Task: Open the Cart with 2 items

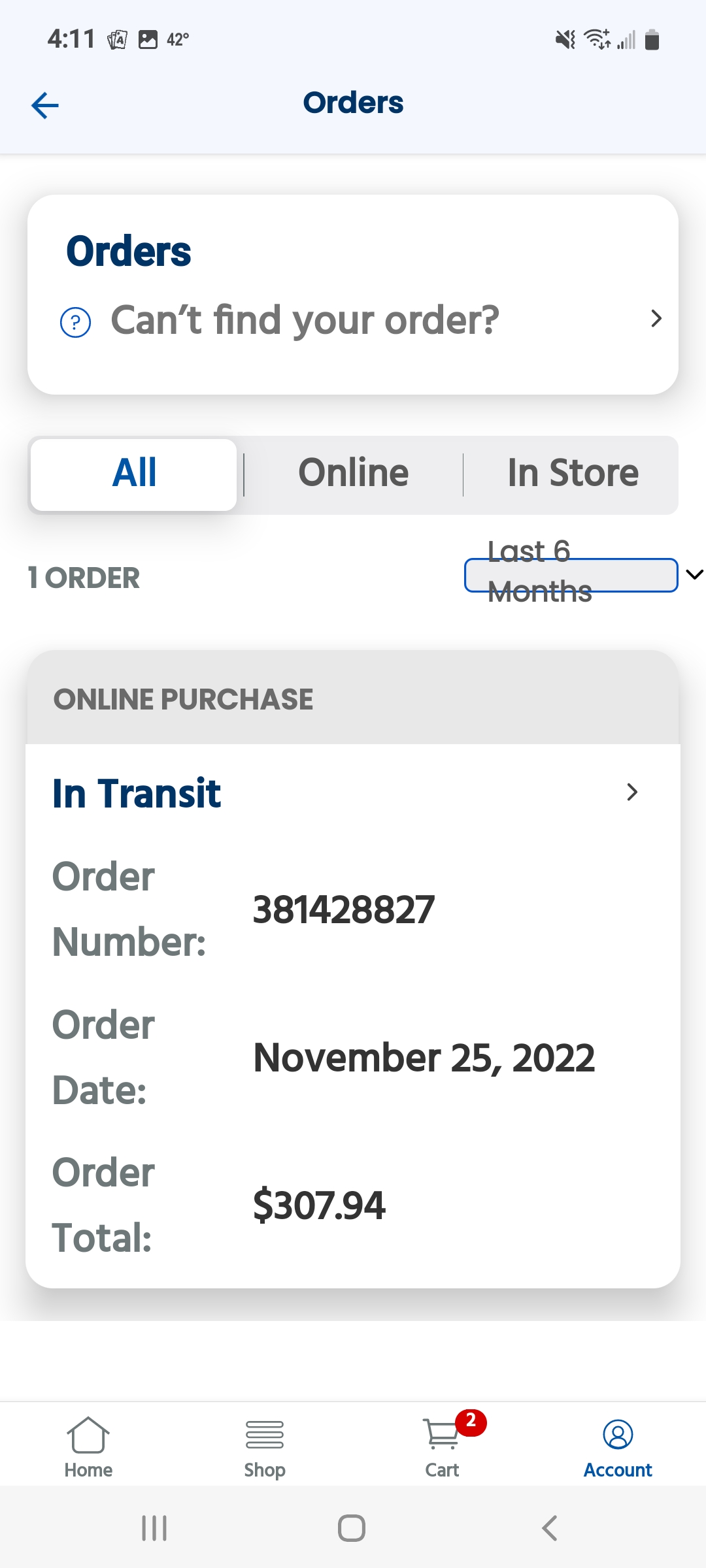Action: [x=443, y=1434]
